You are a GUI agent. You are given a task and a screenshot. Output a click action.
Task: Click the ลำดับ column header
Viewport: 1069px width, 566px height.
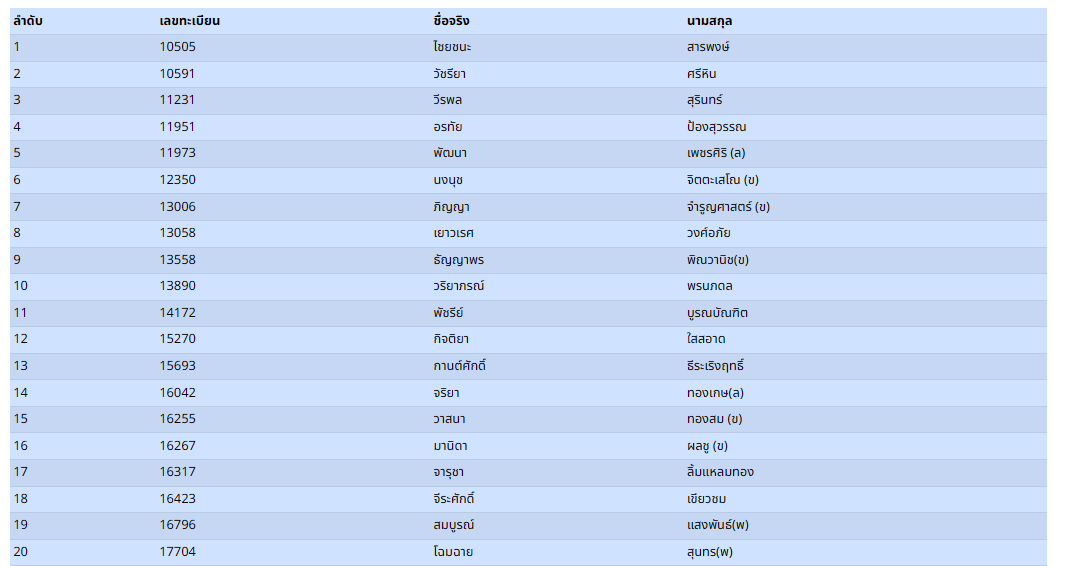[x=28, y=21]
